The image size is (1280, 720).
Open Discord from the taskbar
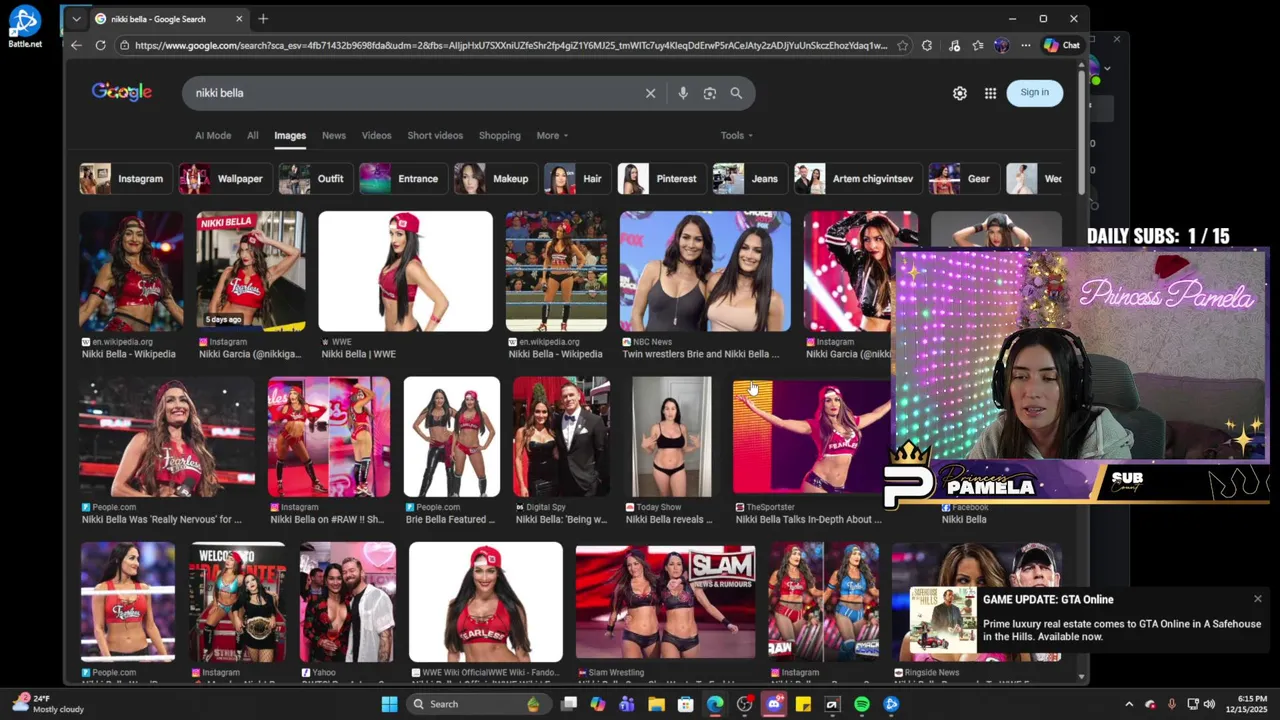773,704
